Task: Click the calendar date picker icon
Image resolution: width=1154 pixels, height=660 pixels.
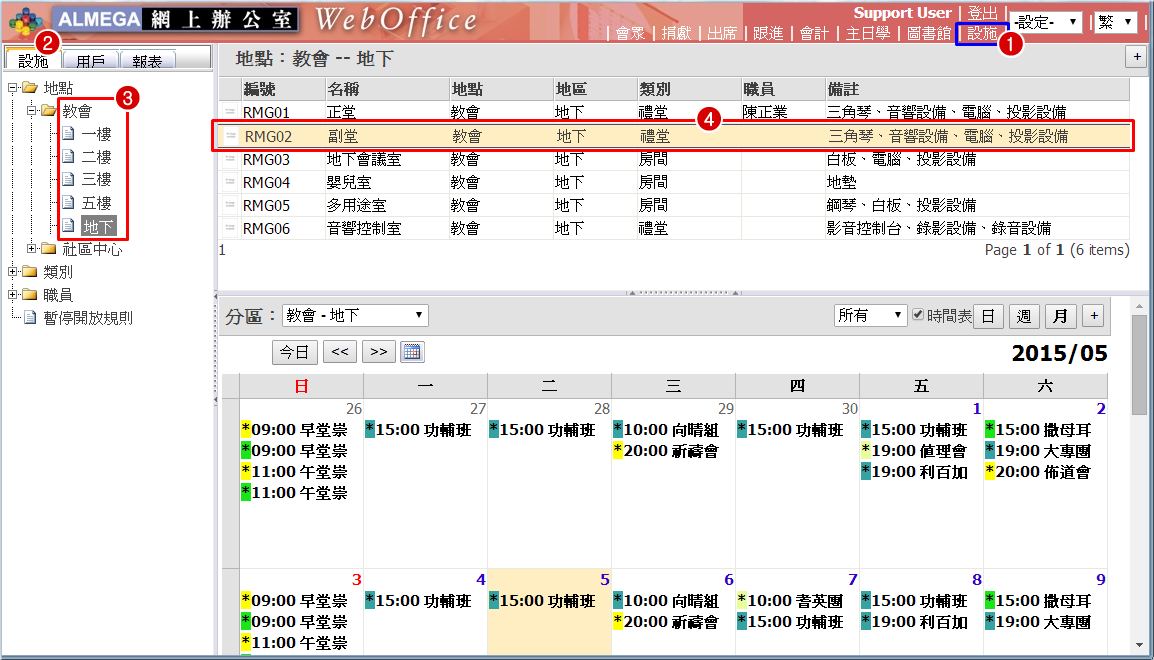Action: coord(412,352)
